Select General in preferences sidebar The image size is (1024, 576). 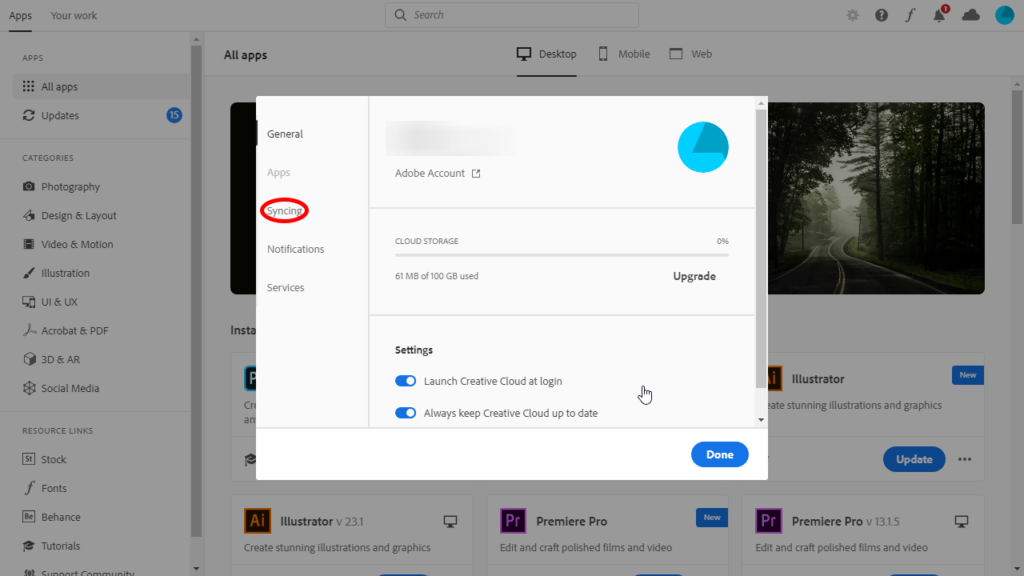[285, 134]
